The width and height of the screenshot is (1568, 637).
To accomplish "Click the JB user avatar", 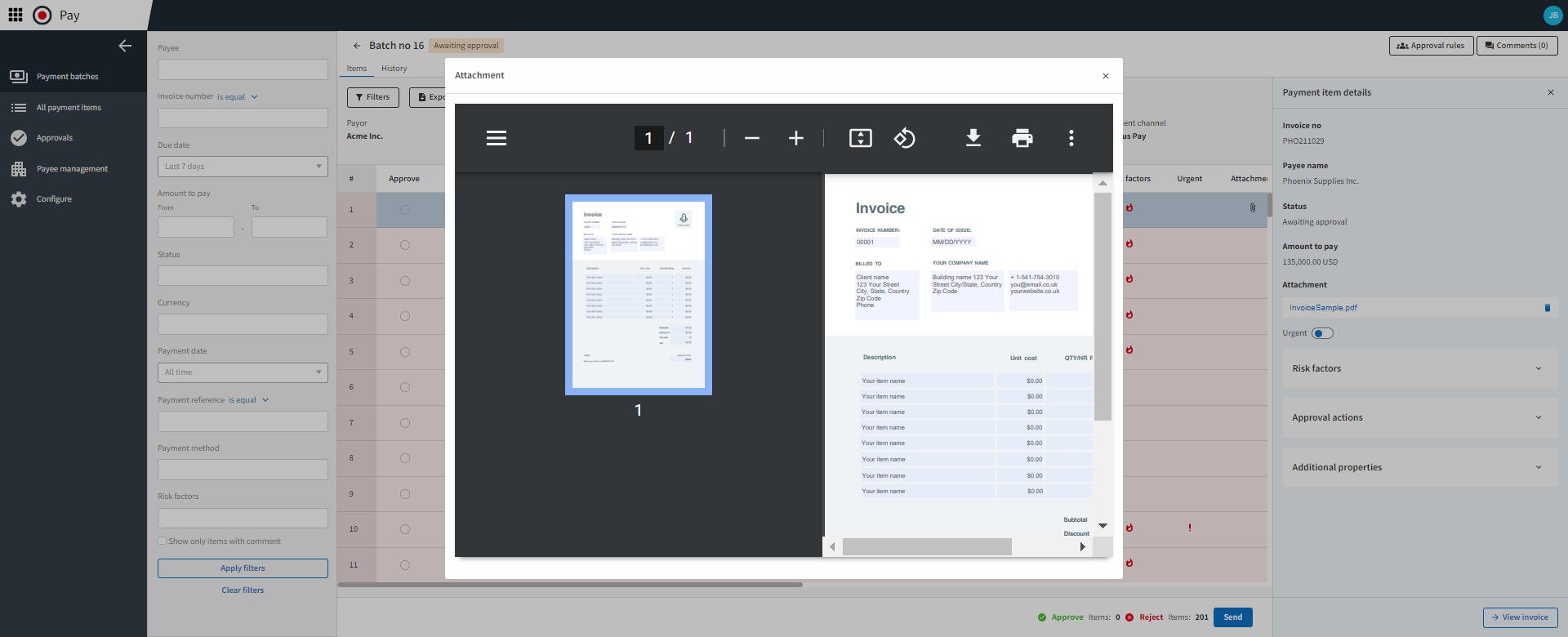I will (1552, 15).
